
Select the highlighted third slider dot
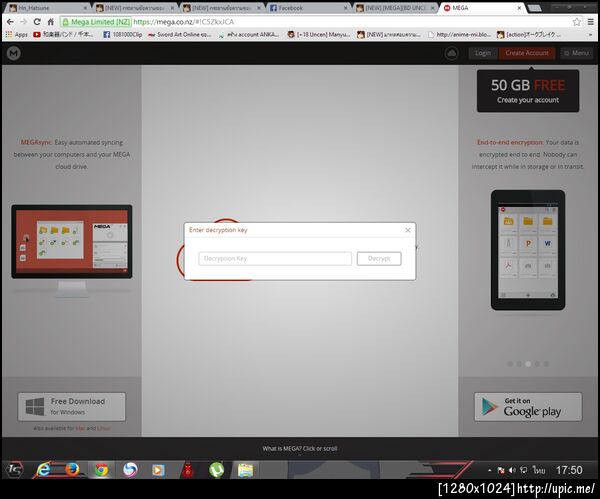(x=528, y=364)
